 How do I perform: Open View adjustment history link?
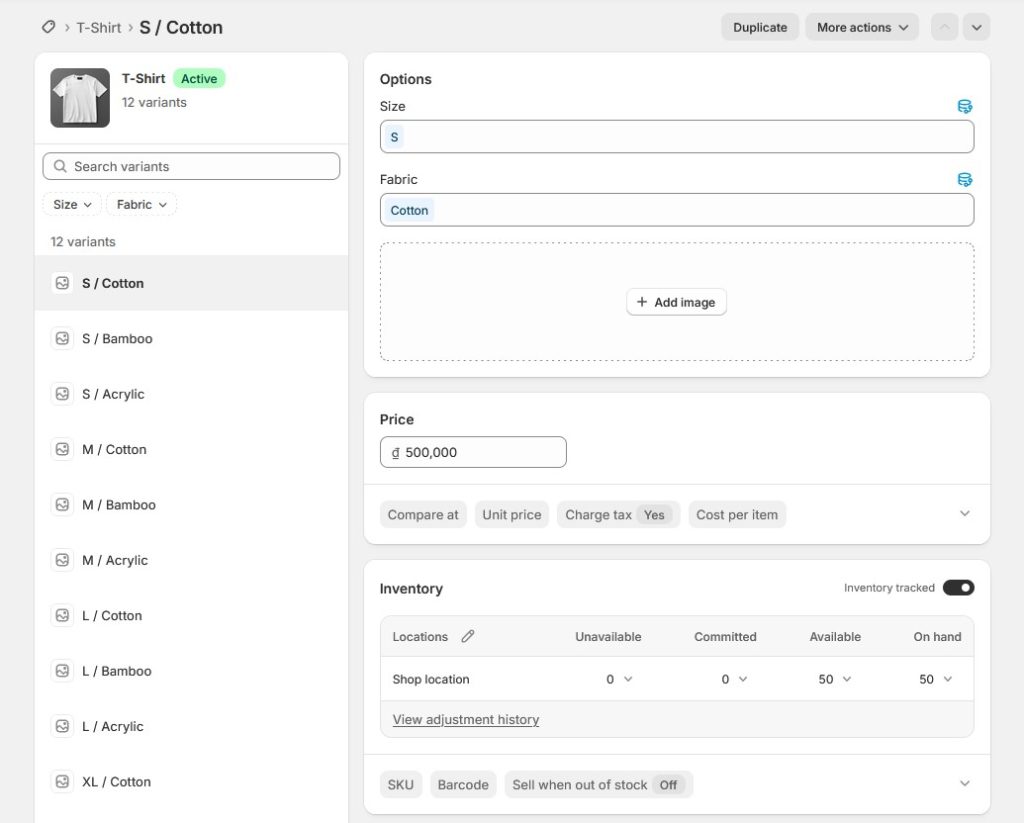coord(465,720)
